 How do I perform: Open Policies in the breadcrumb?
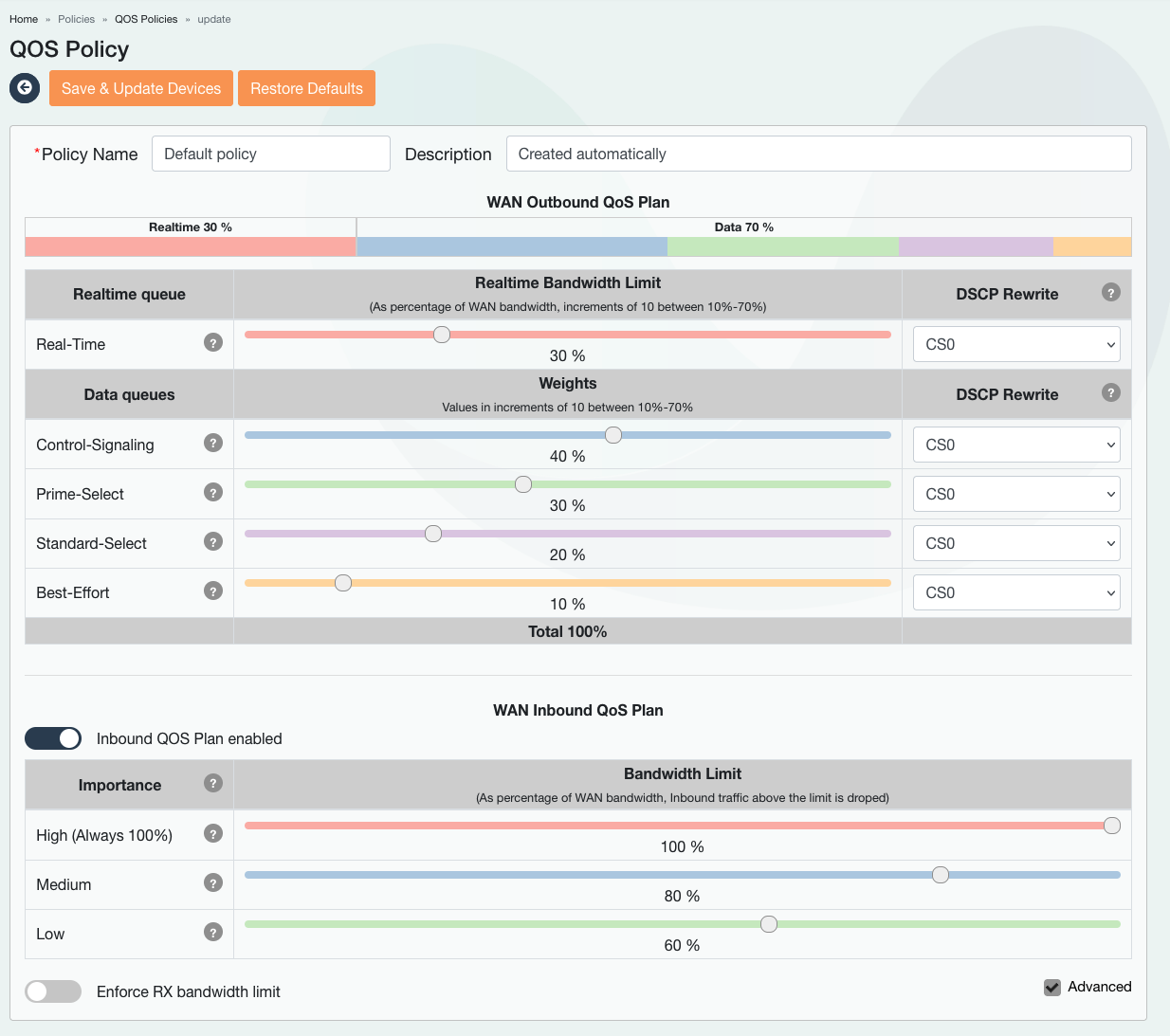click(x=76, y=19)
